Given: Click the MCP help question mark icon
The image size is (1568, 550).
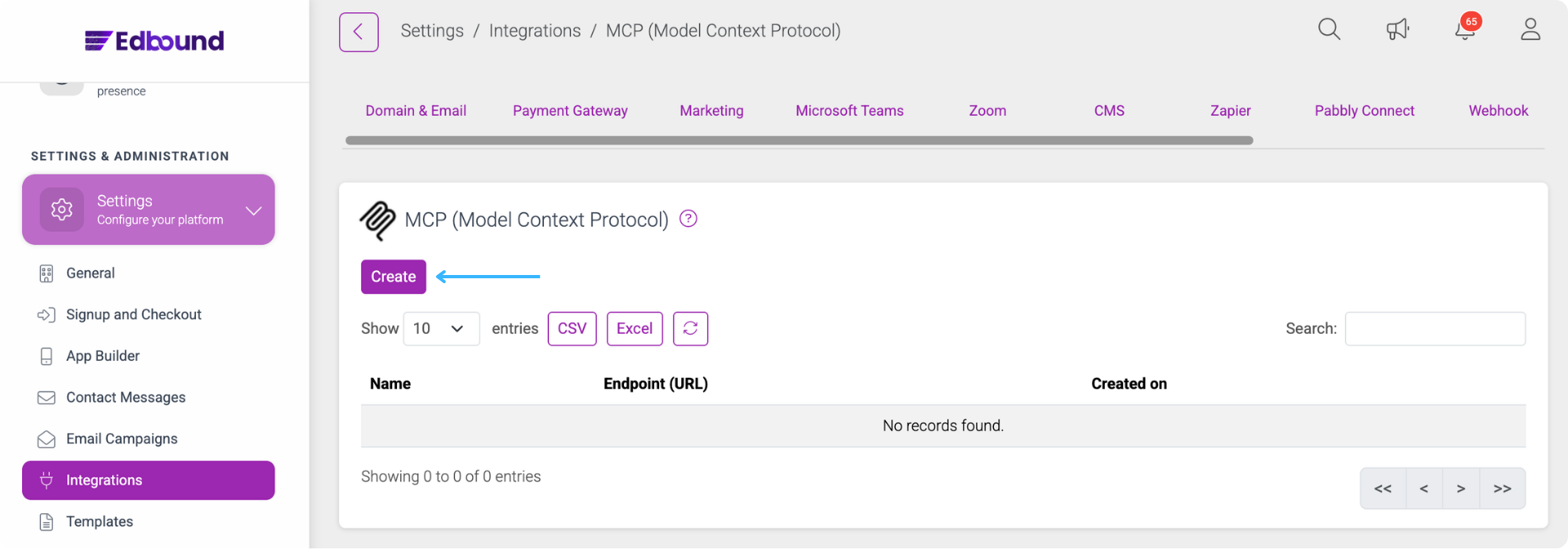Looking at the screenshot, I should point(688,219).
